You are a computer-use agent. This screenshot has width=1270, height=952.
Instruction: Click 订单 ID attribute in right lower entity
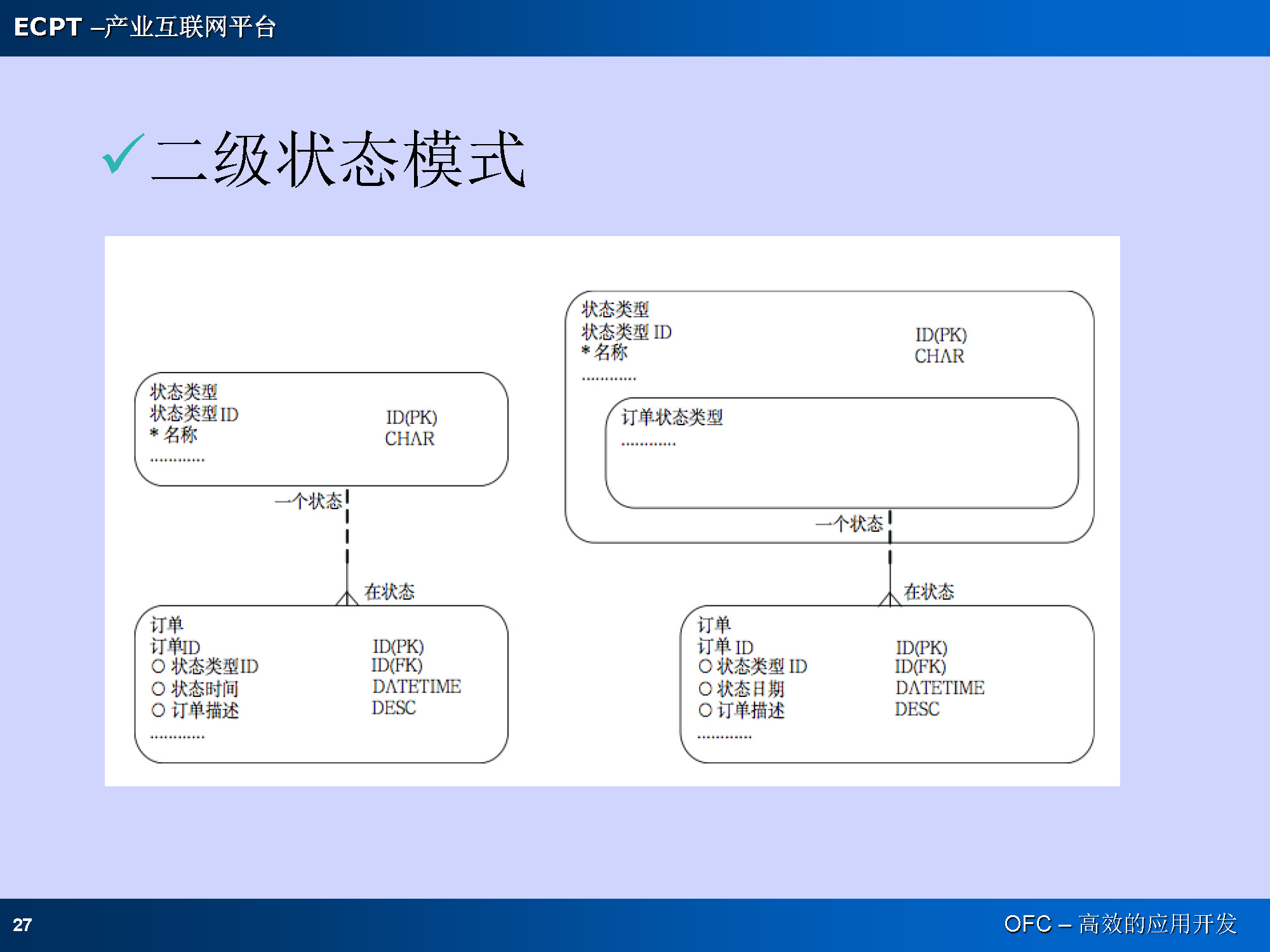[725, 647]
